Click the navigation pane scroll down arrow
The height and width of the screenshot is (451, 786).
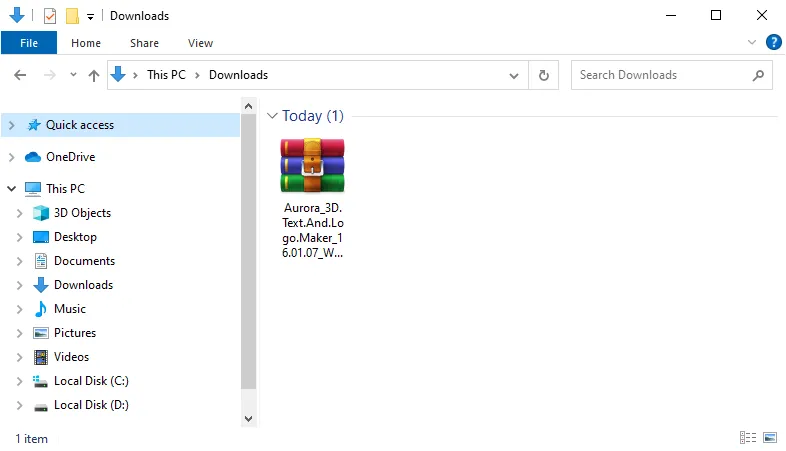248,419
